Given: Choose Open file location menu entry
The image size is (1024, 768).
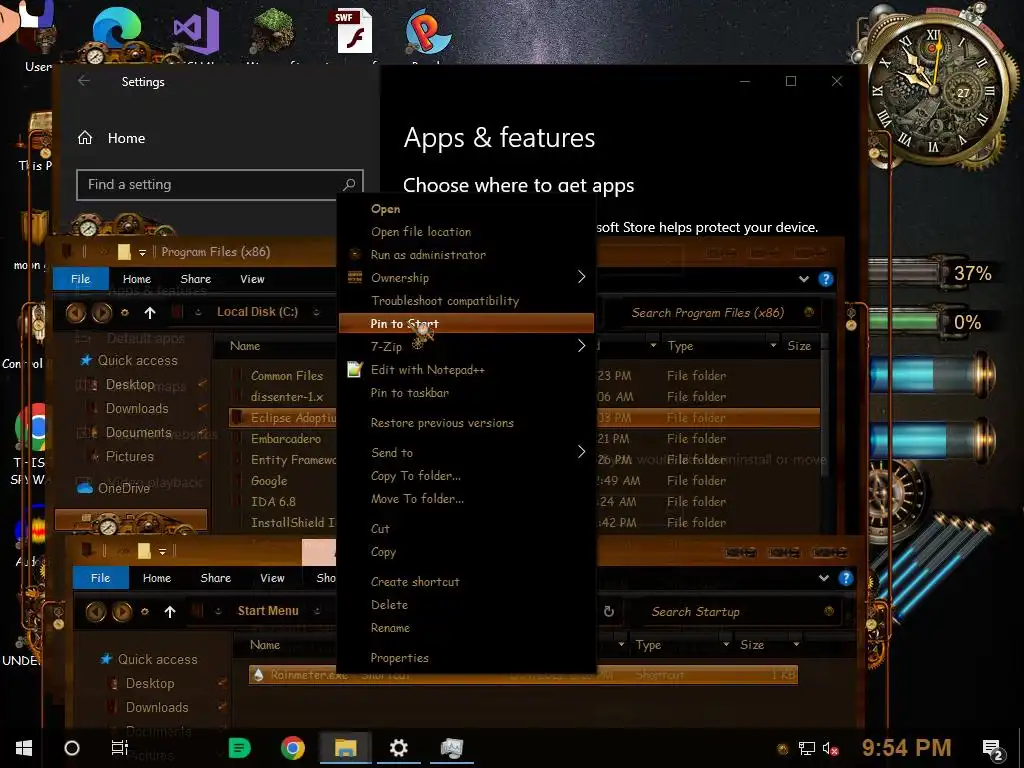Looking at the screenshot, I should click(421, 232).
